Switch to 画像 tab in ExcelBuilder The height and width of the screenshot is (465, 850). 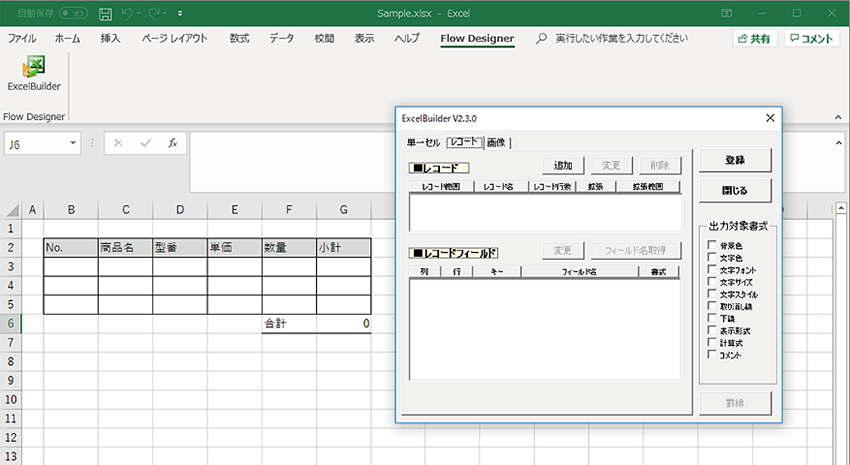pos(496,143)
